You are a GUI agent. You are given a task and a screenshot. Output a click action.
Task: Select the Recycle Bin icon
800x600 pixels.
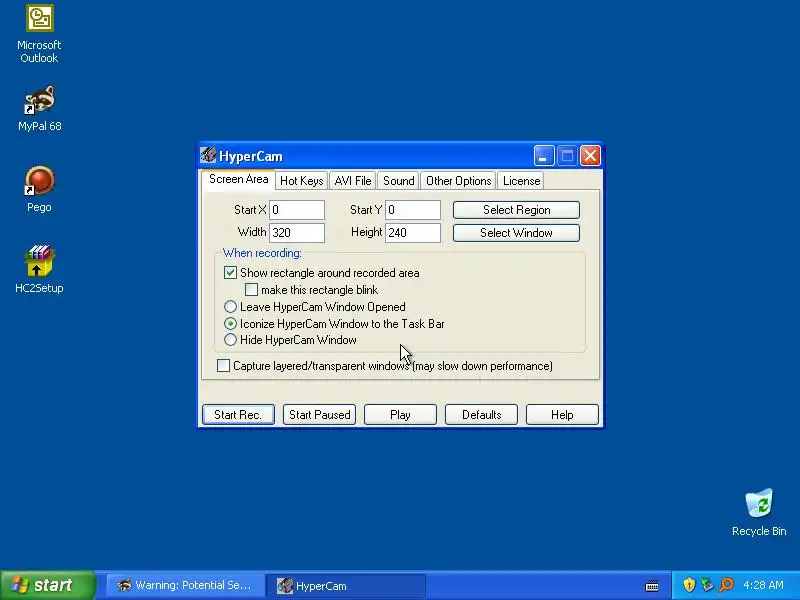(x=759, y=512)
